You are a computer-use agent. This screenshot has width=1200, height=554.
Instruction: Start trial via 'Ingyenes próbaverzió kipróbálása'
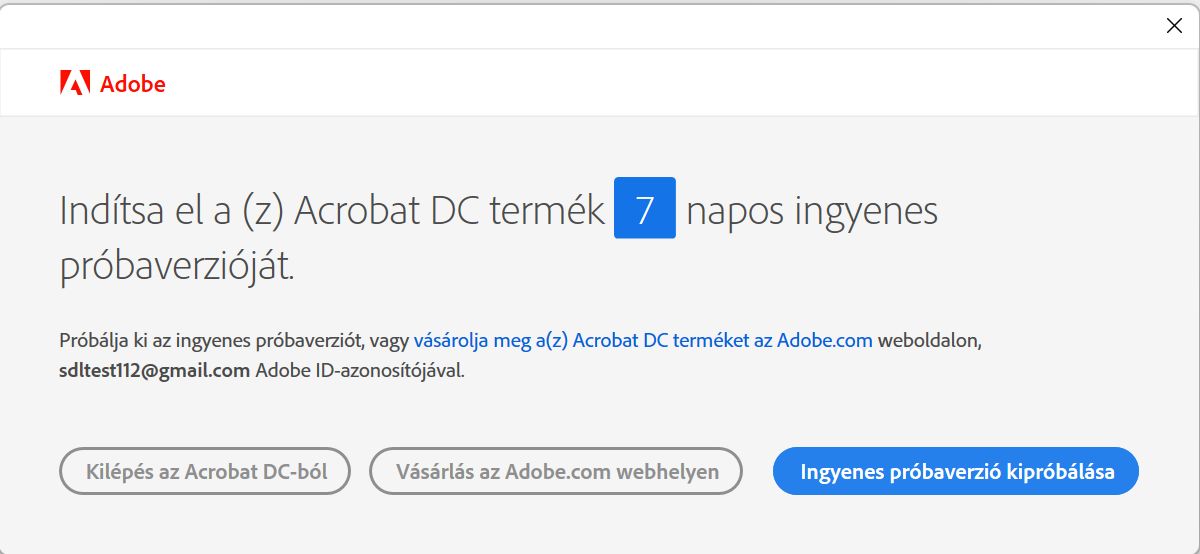957,471
